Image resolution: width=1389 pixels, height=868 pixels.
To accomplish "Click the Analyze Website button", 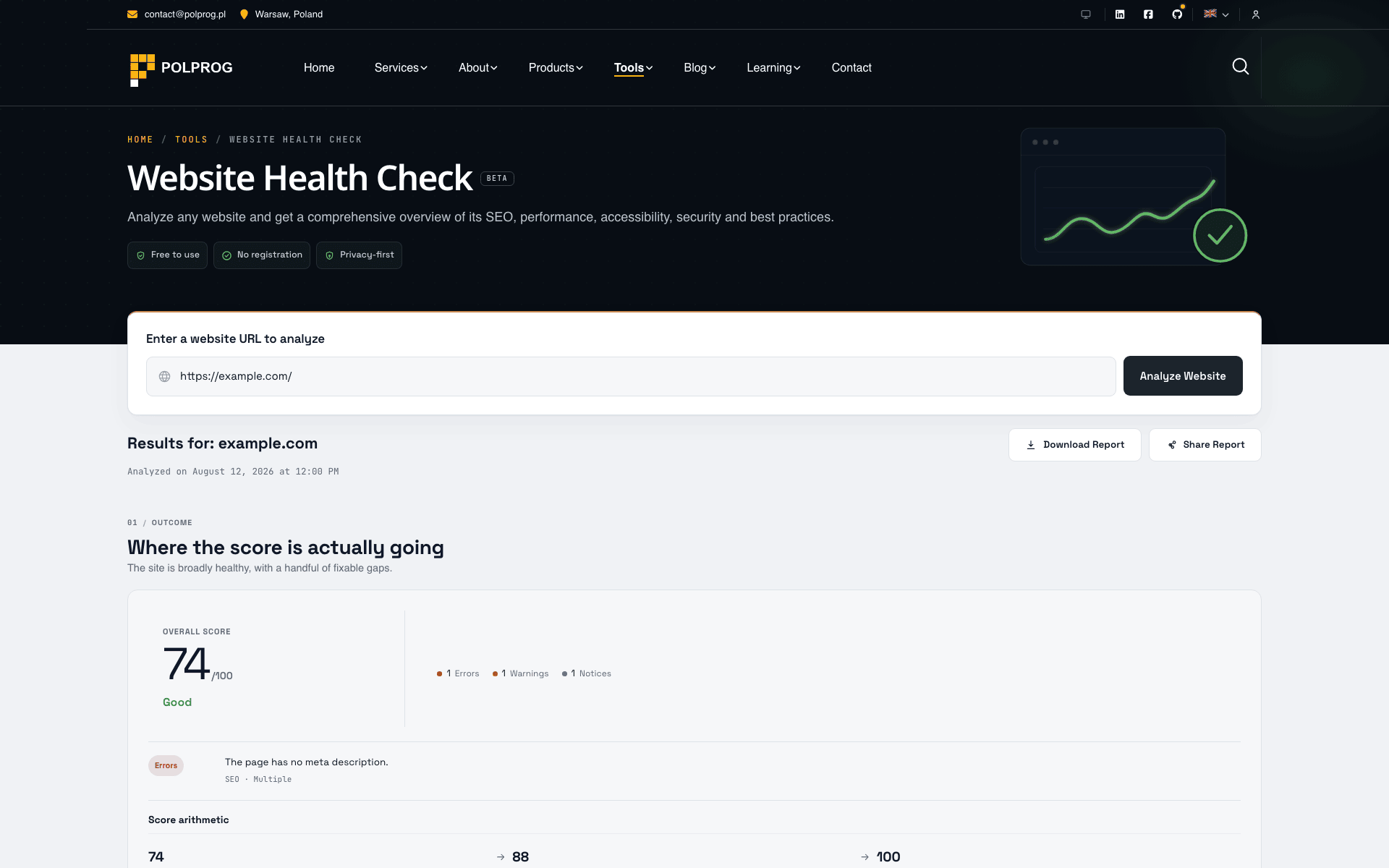I will point(1183,376).
